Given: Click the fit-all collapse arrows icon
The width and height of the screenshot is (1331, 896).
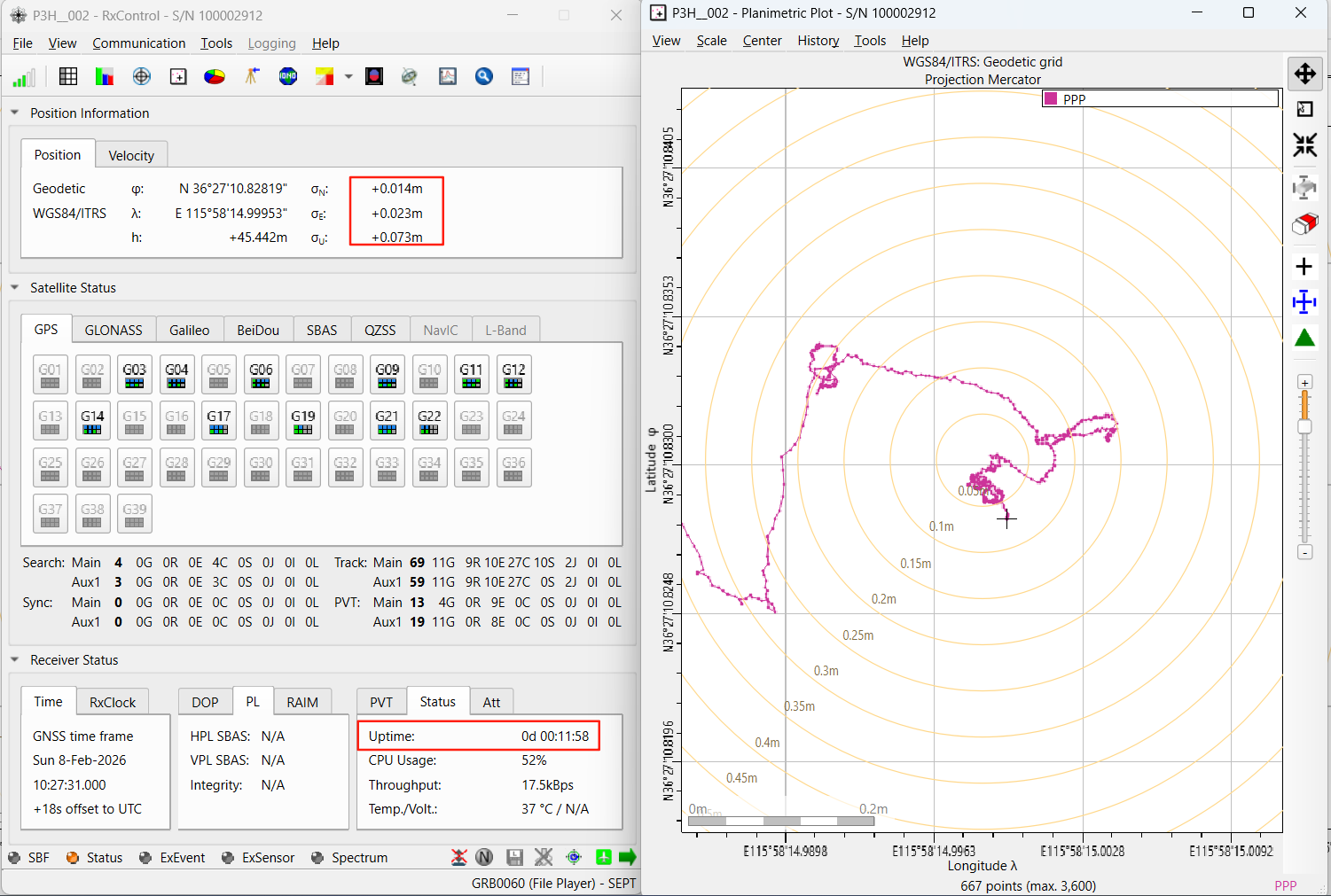Looking at the screenshot, I should (1304, 144).
